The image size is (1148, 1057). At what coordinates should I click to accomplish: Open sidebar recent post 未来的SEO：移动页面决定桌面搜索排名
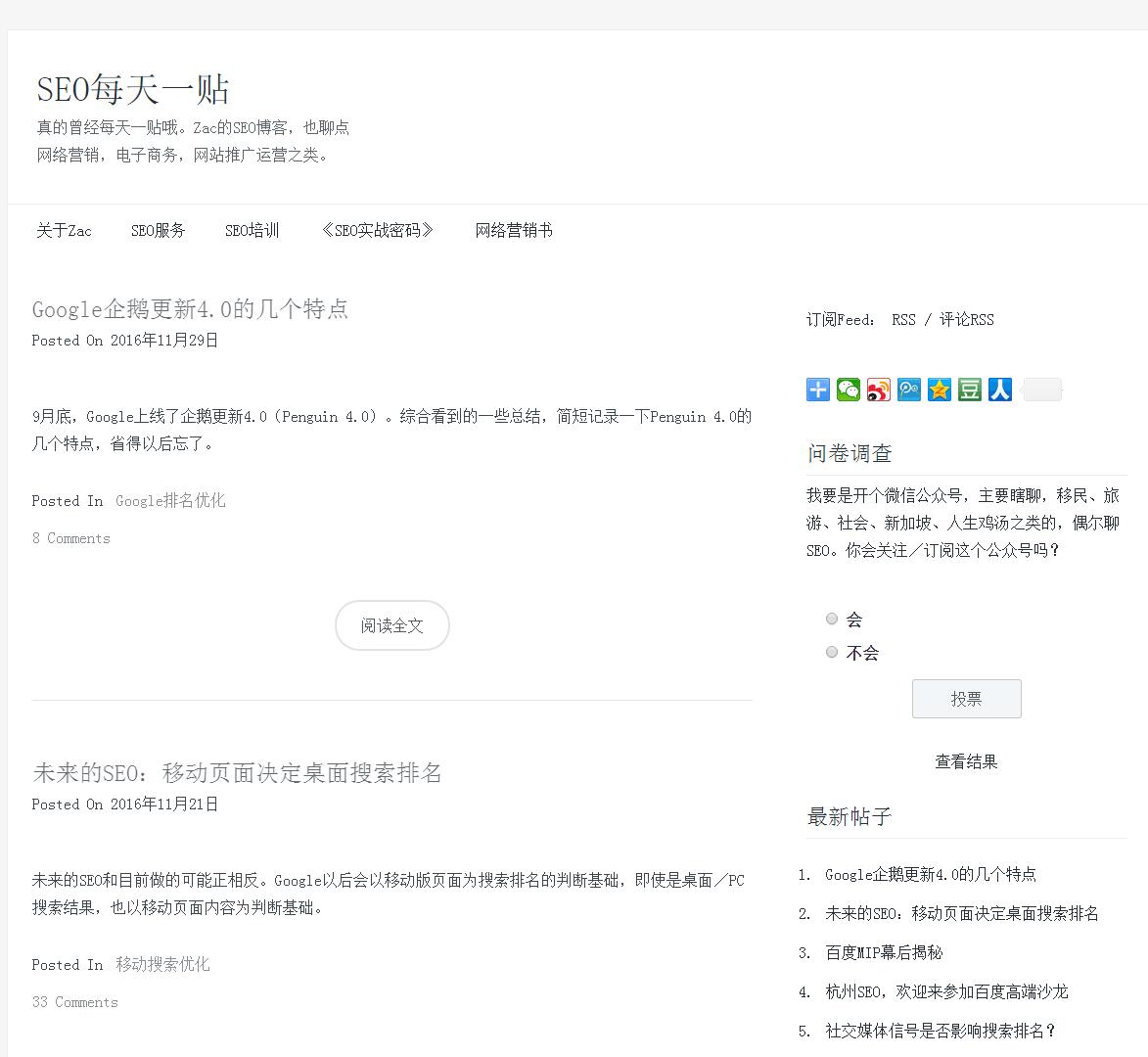click(x=962, y=913)
